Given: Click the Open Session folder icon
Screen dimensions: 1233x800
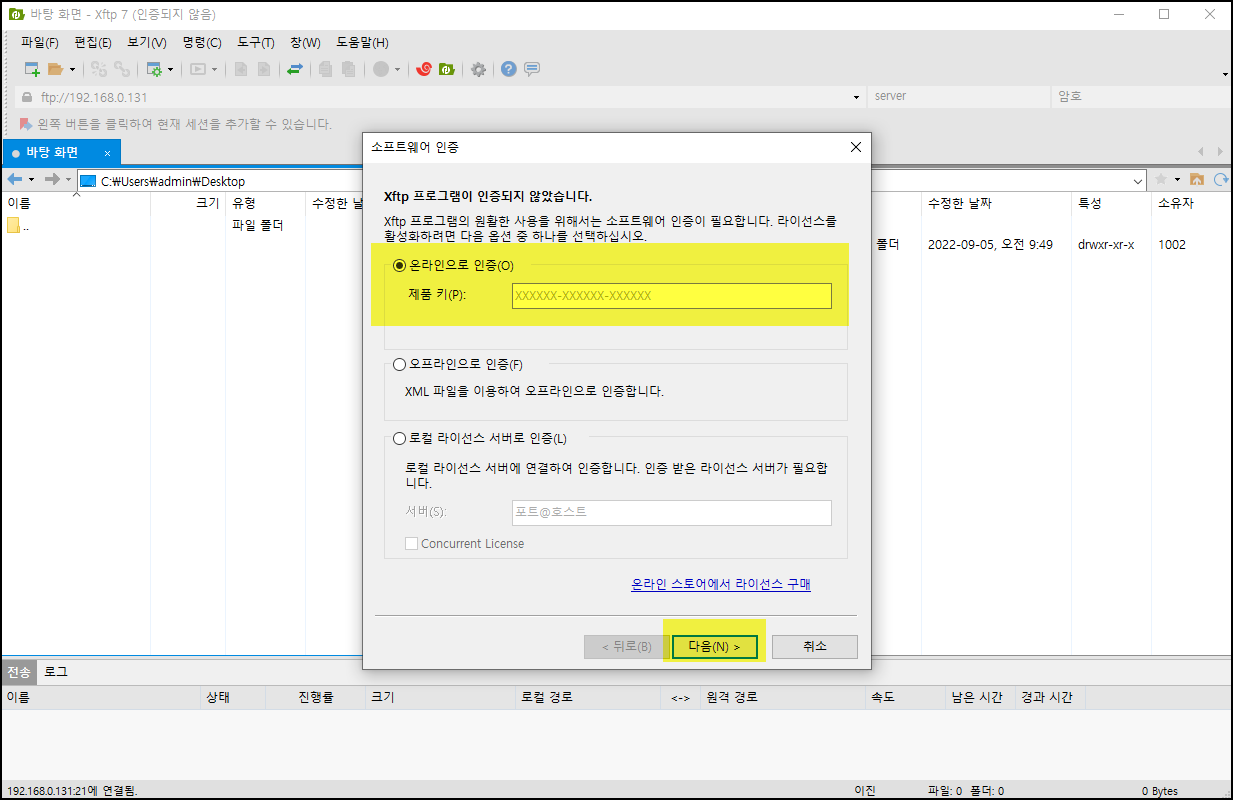Looking at the screenshot, I should [55, 69].
